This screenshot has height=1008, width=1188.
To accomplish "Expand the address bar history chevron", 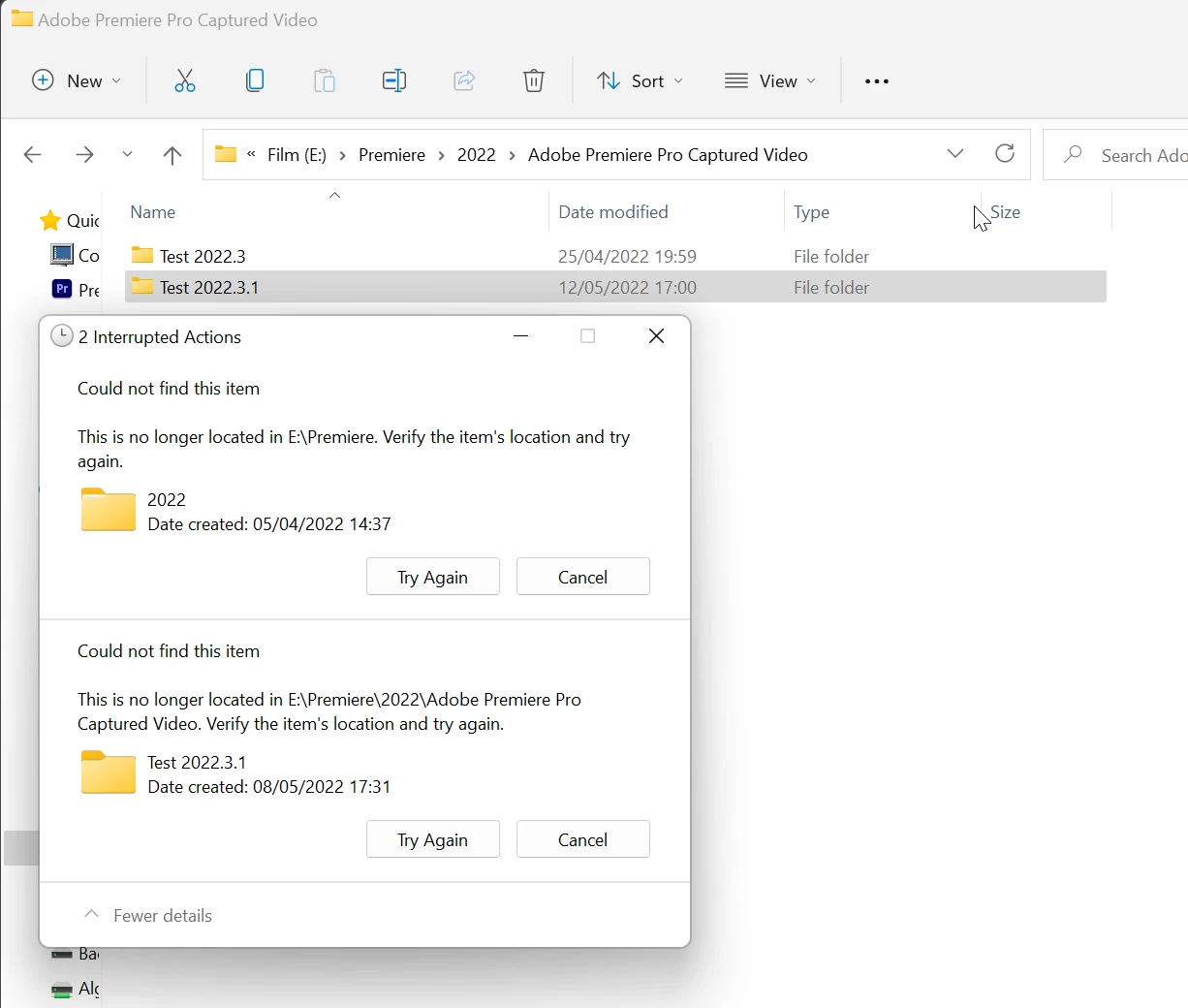I will pyautogui.click(x=955, y=154).
